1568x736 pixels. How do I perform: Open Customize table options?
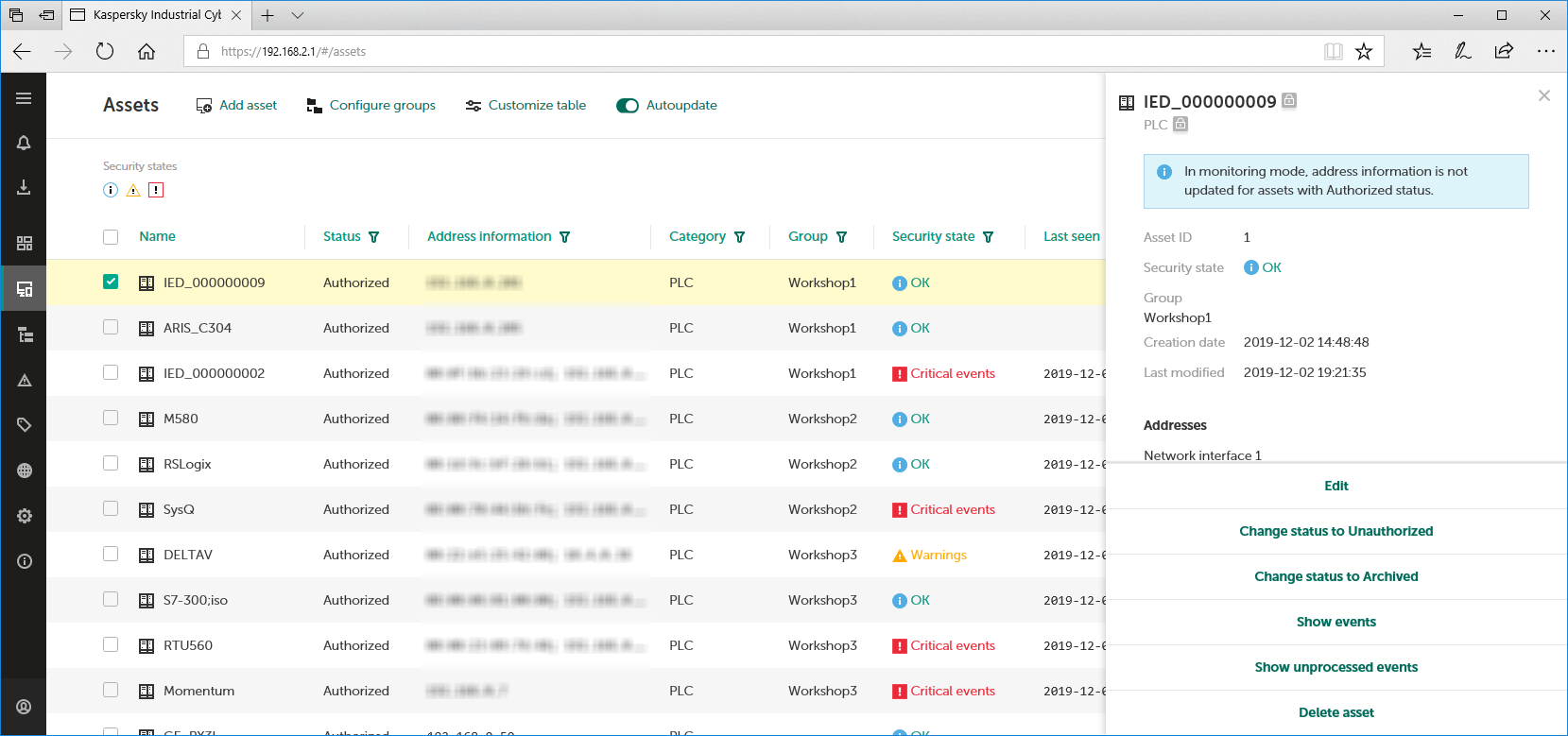(x=526, y=106)
